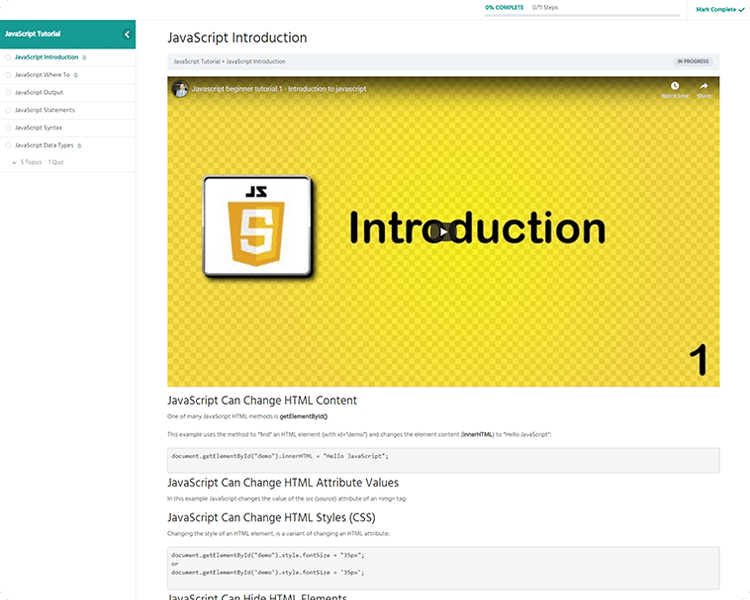Click sample icon beside JavaScript Data Types

click(79, 145)
